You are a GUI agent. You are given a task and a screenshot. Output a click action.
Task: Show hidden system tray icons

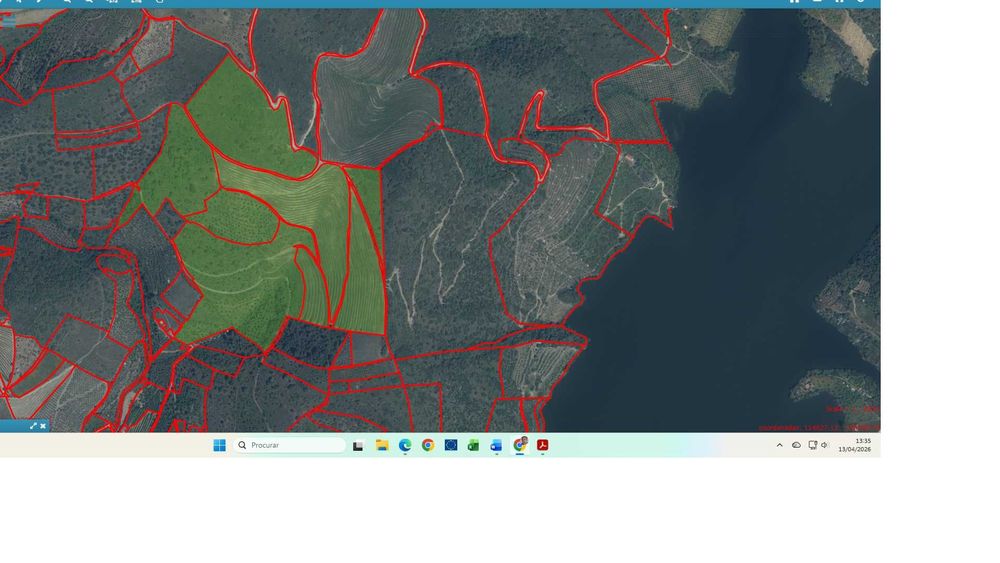[x=779, y=445]
